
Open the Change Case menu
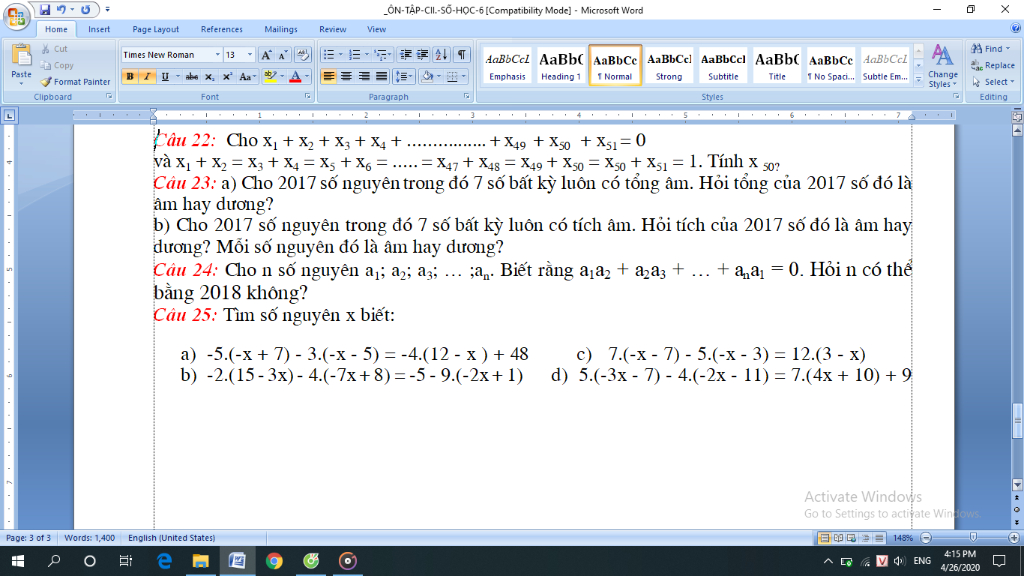pos(246,76)
